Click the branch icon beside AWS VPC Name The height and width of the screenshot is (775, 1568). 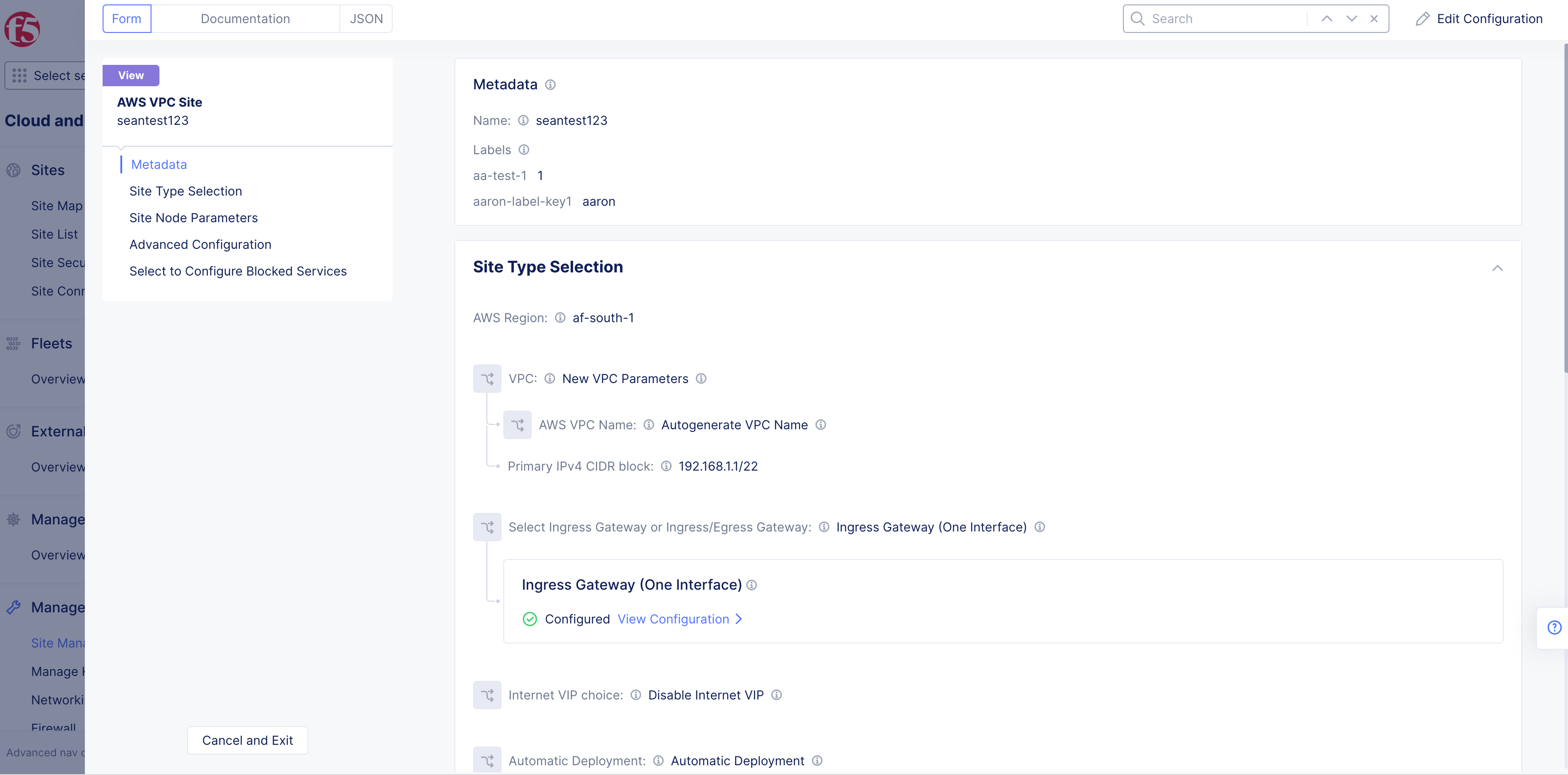[517, 425]
